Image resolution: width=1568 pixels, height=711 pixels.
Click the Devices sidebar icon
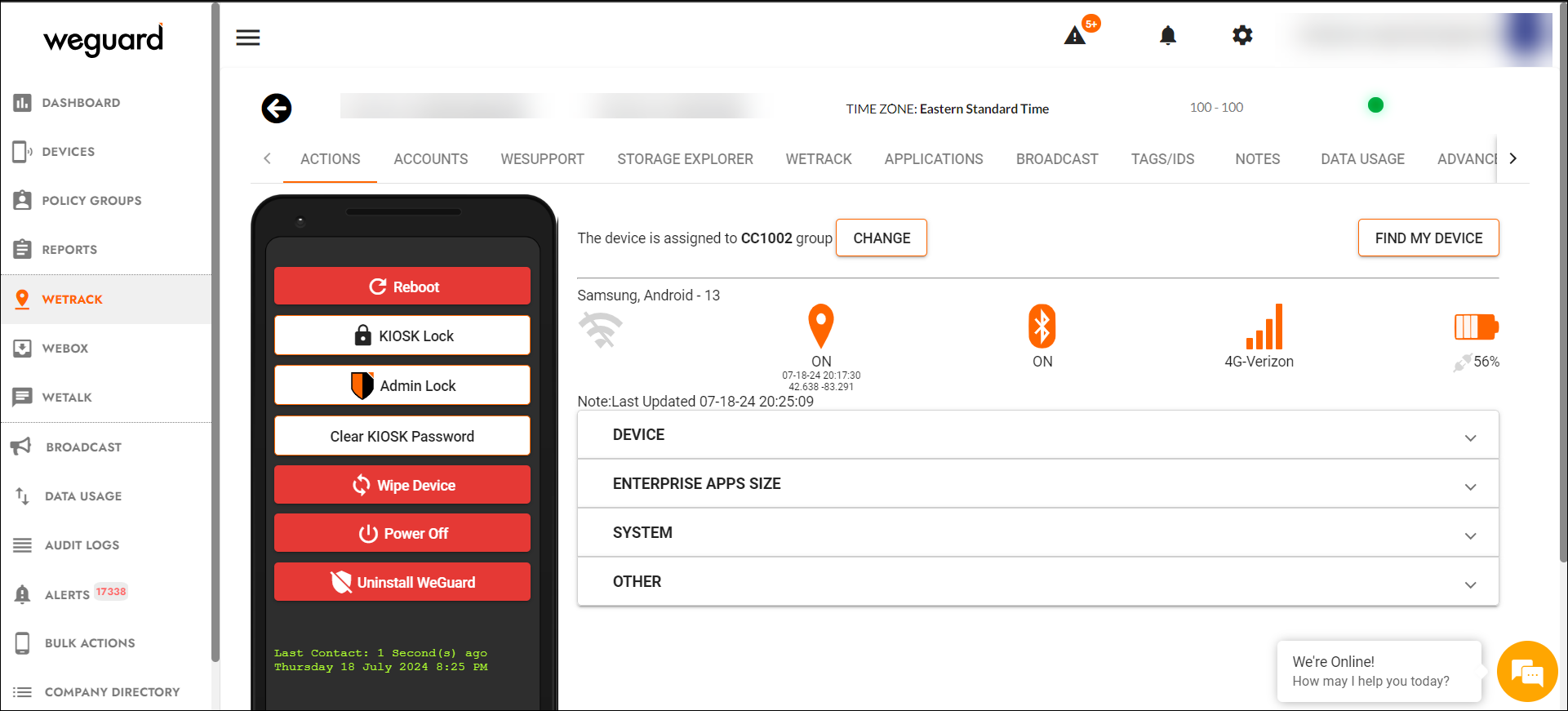[x=22, y=152]
